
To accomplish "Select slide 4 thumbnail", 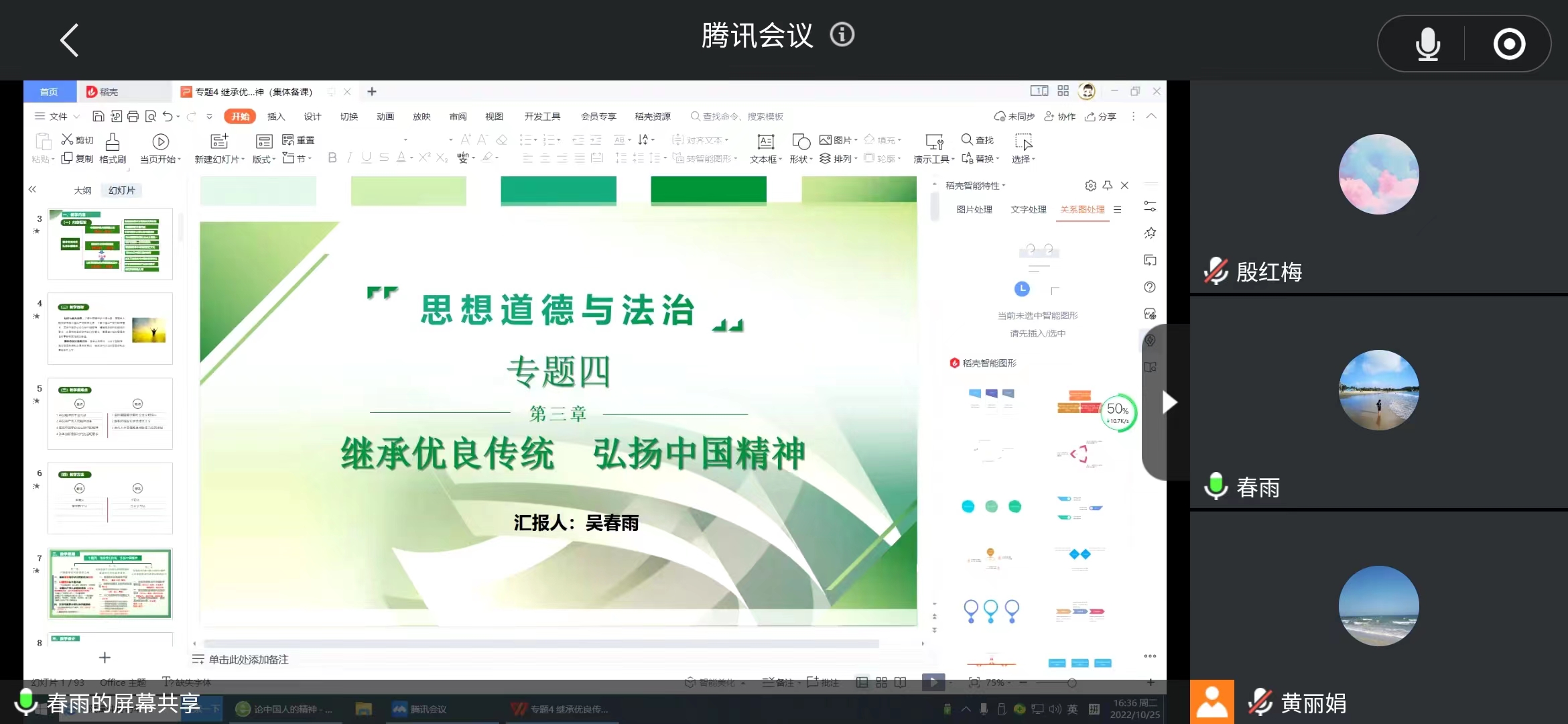I will click(110, 328).
